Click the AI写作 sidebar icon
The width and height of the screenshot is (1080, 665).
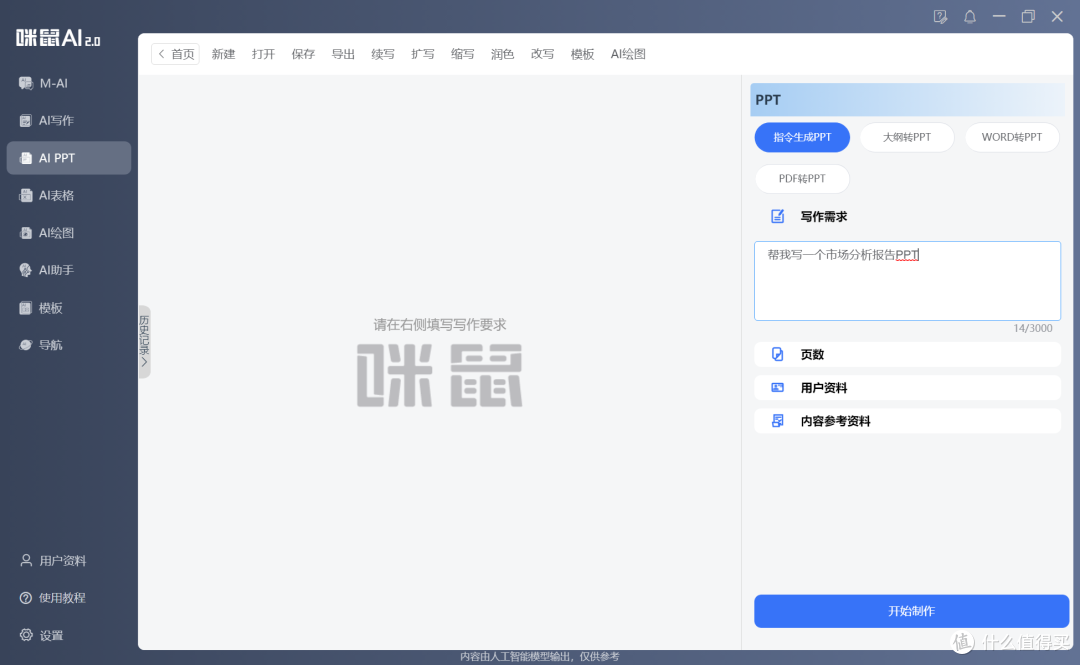click(25, 121)
